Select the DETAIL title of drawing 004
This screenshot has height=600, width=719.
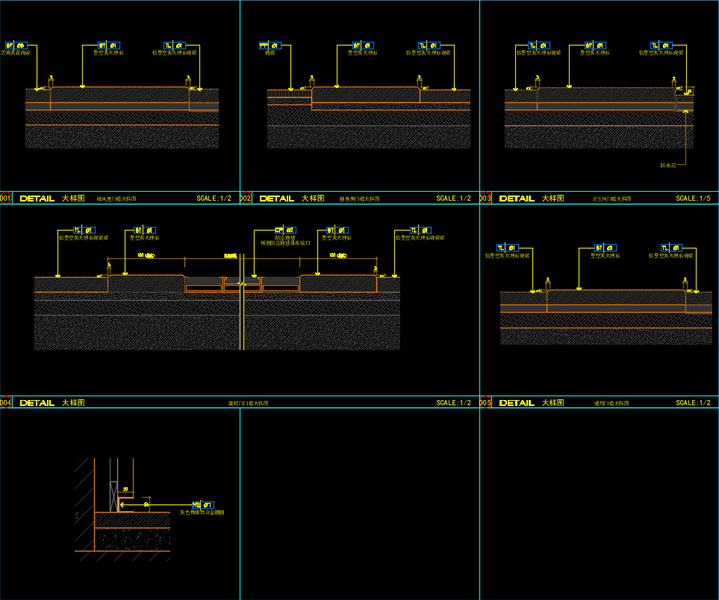click(37, 403)
